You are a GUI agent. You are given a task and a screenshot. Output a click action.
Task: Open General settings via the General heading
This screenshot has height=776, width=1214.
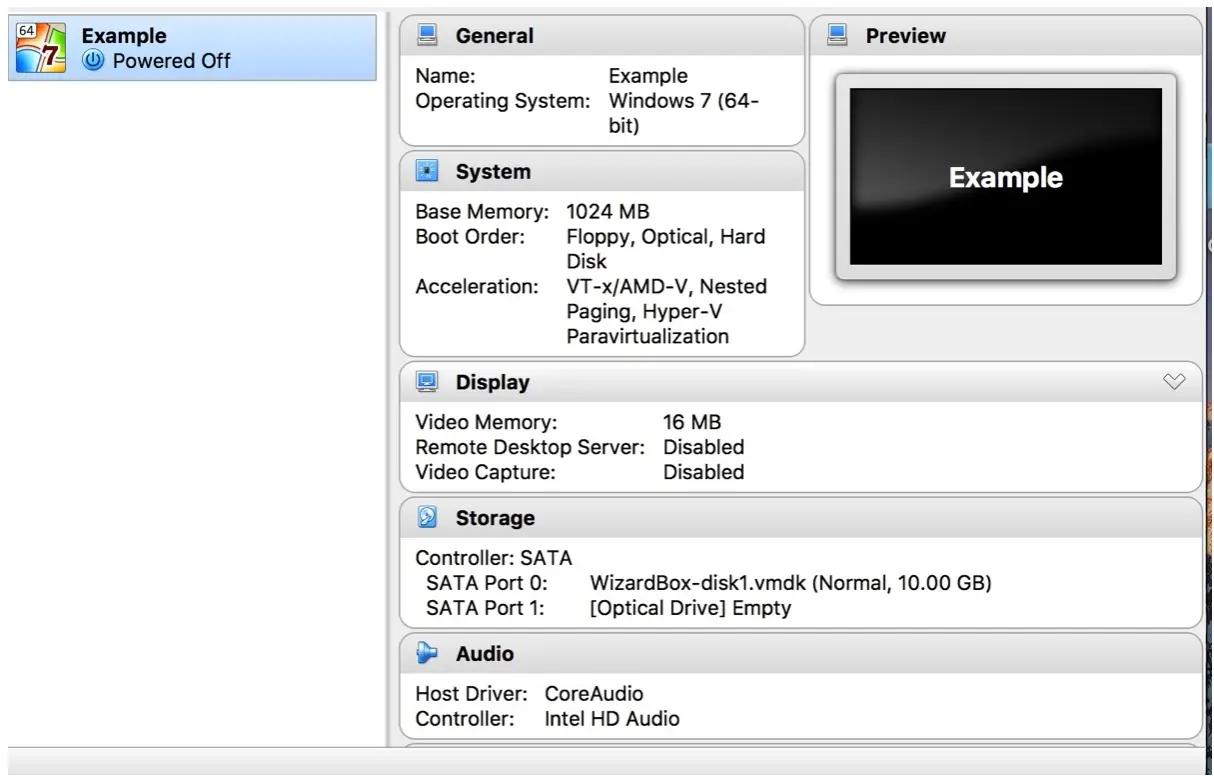[x=494, y=36]
